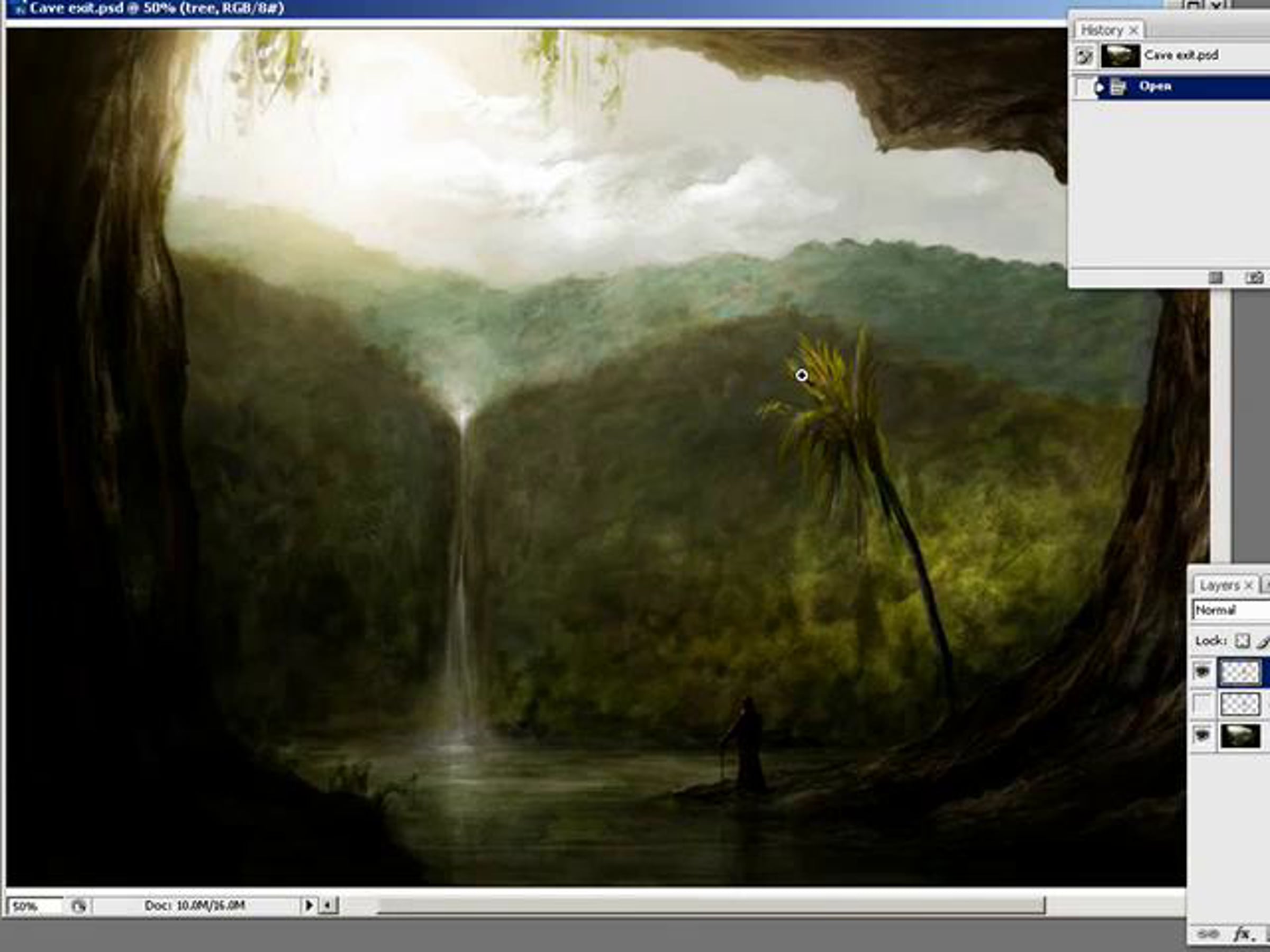Expand the status bar Doc info arrow menu

tap(309, 905)
